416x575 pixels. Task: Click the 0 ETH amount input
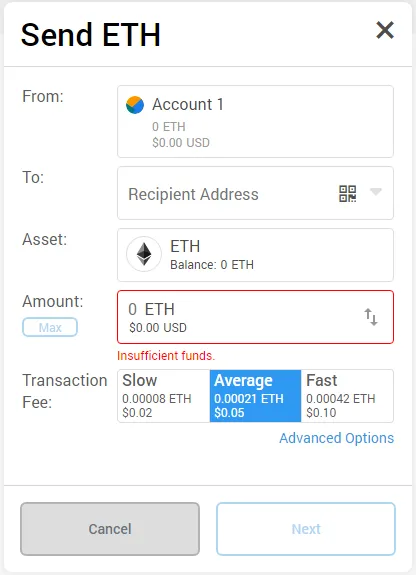coord(255,317)
